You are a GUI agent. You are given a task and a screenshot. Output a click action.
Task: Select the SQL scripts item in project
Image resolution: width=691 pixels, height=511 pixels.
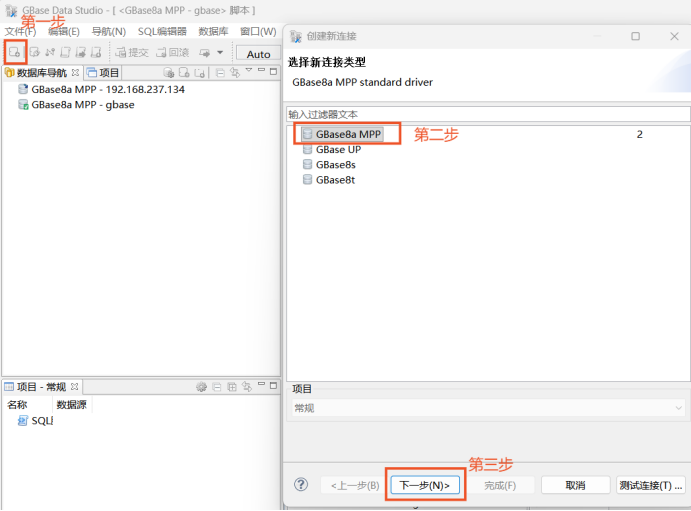pos(35,421)
